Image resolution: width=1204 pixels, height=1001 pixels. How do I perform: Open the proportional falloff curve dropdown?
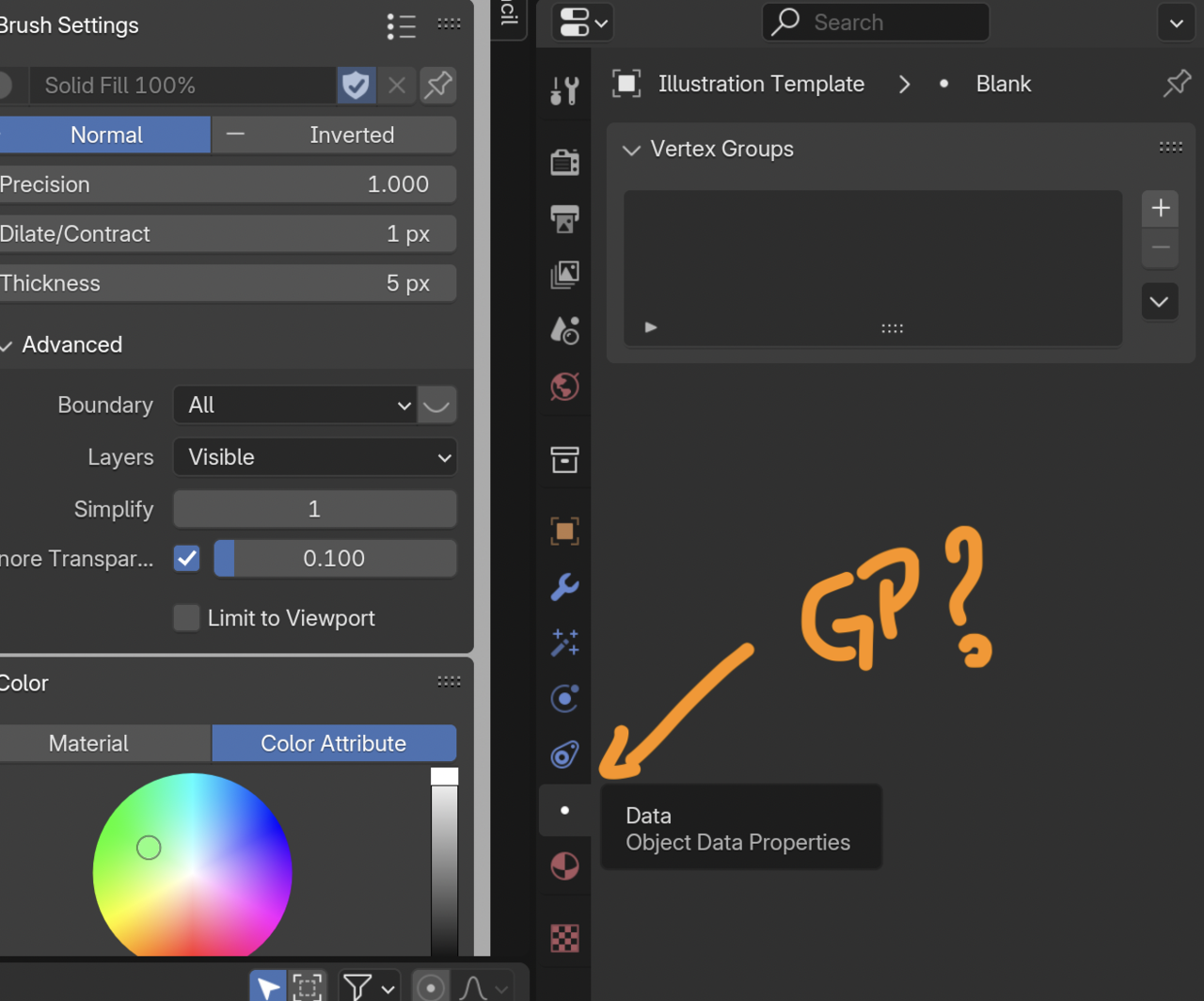coord(482,987)
